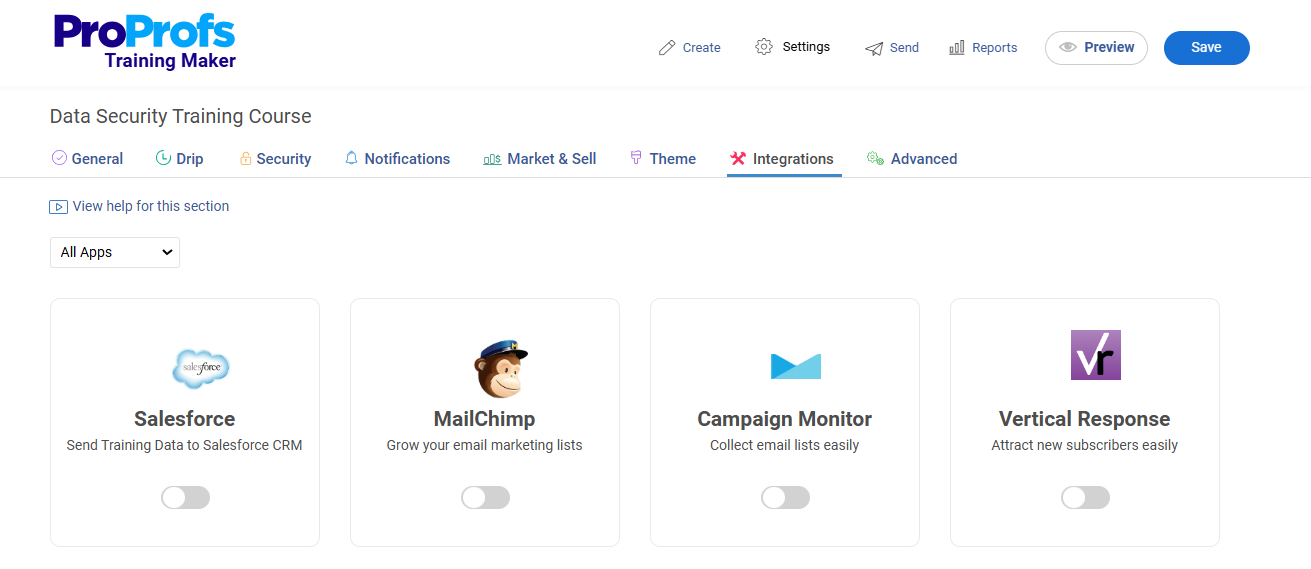Viewport: 1311px width, 569px height.
Task: Click "Collect email lists easily" description
Action: click(785, 445)
